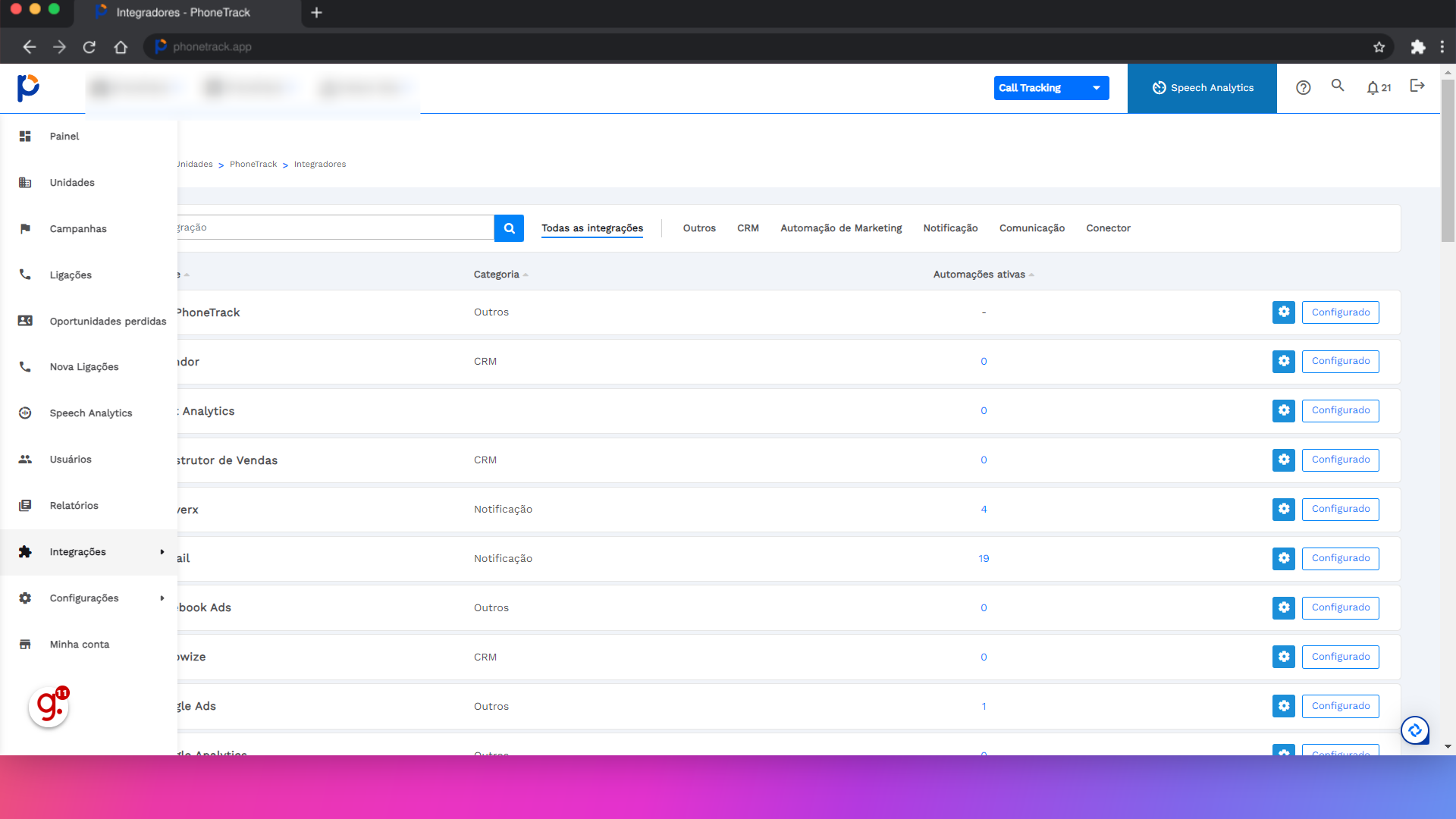Filter by Automação de Marketing tab
This screenshot has height=819, width=1456.
click(841, 228)
